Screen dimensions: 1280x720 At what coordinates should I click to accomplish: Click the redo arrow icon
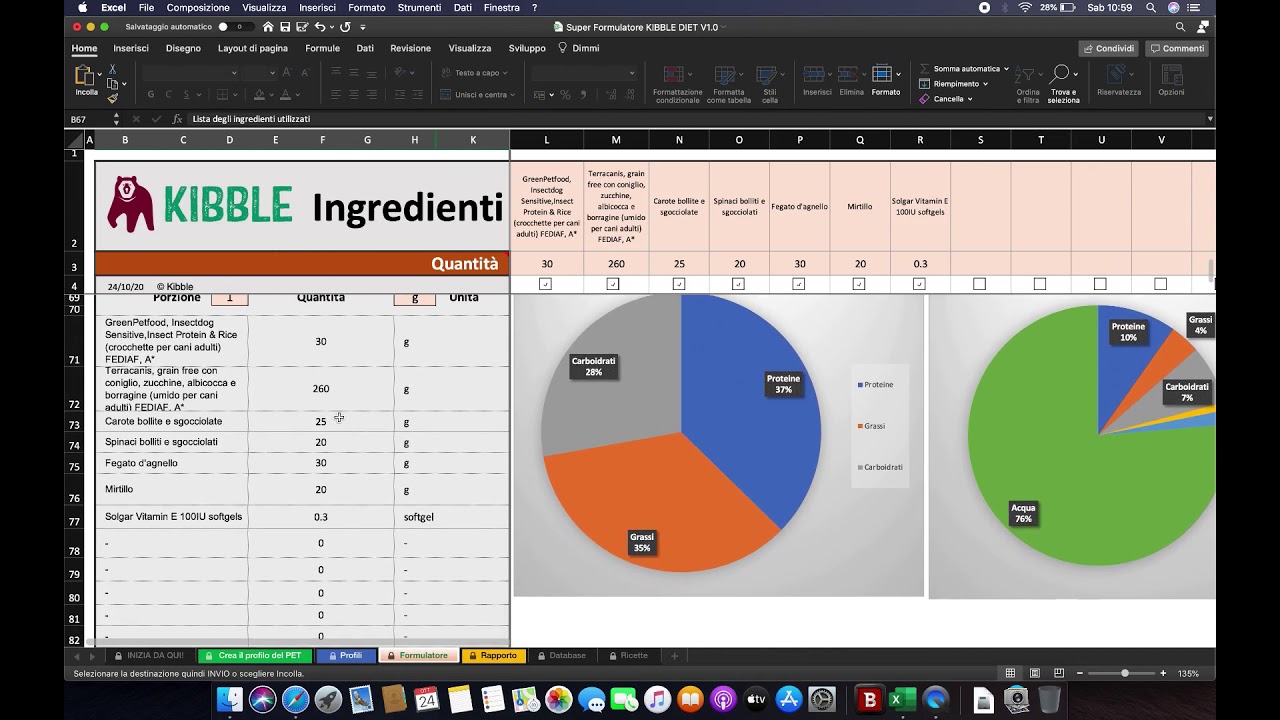pyautogui.click(x=345, y=27)
